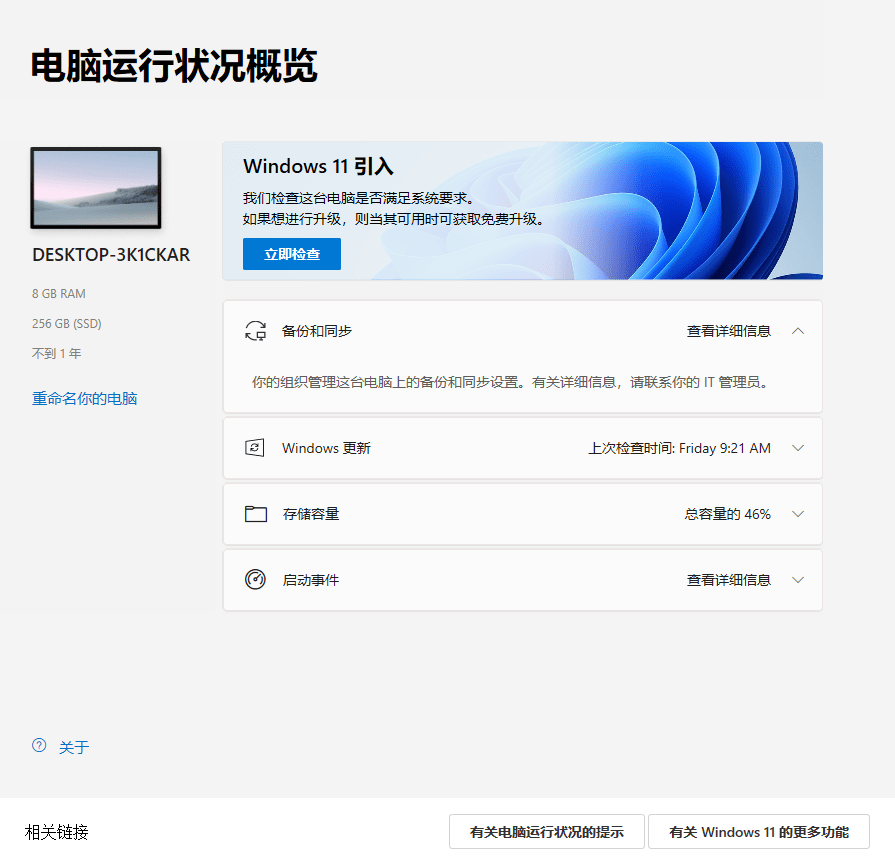895x864 pixels.
Task: Click the 立即检查 button
Action: (291, 254)
